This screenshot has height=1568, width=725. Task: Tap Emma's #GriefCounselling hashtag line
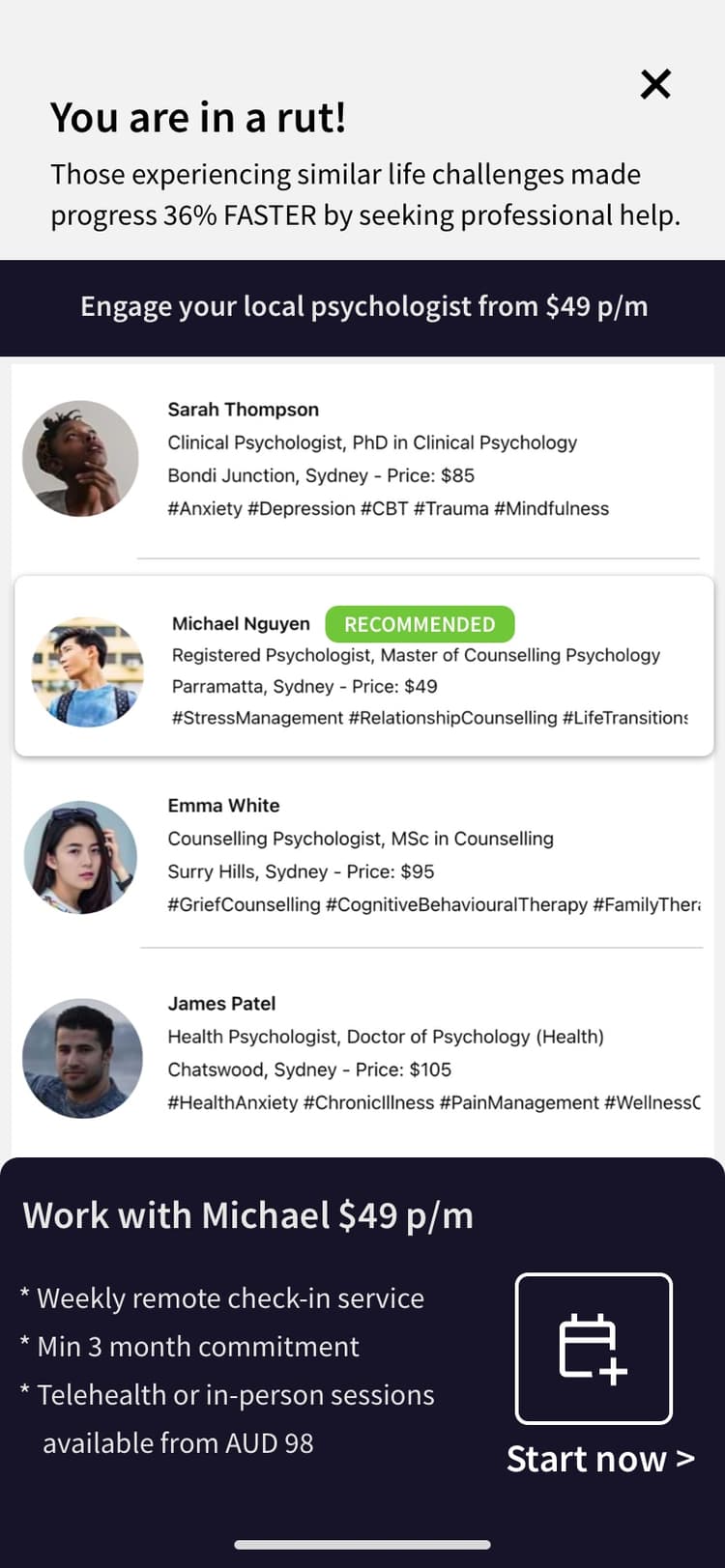[434, 905]
